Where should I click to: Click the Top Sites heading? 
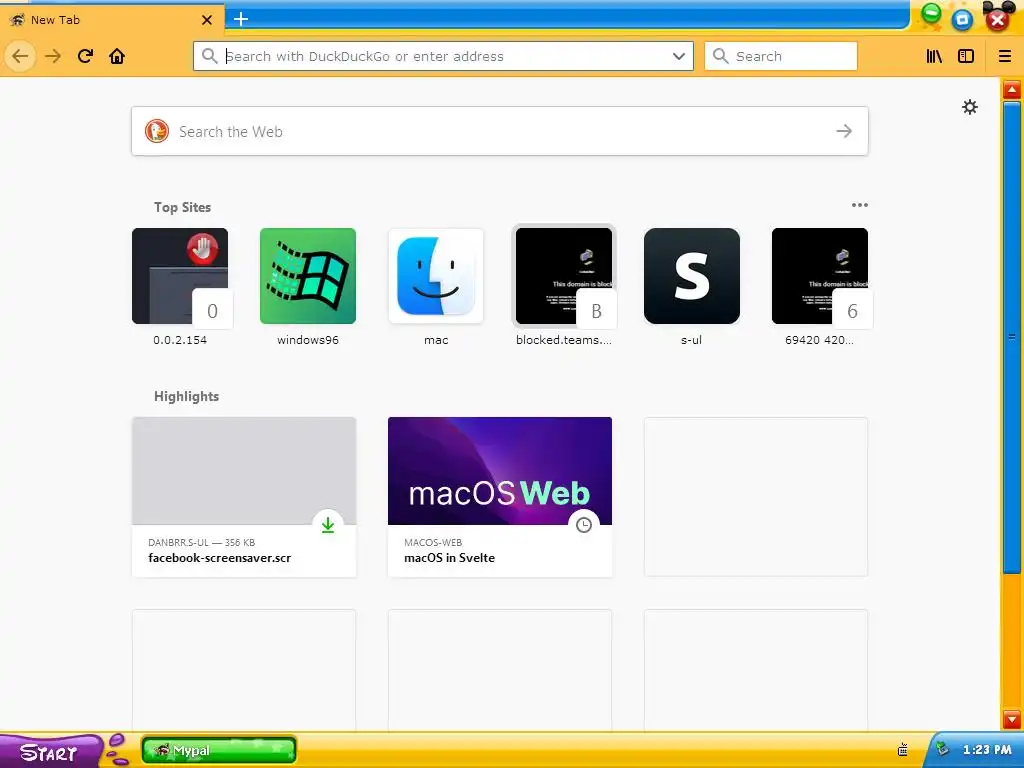tap(182, 207)
